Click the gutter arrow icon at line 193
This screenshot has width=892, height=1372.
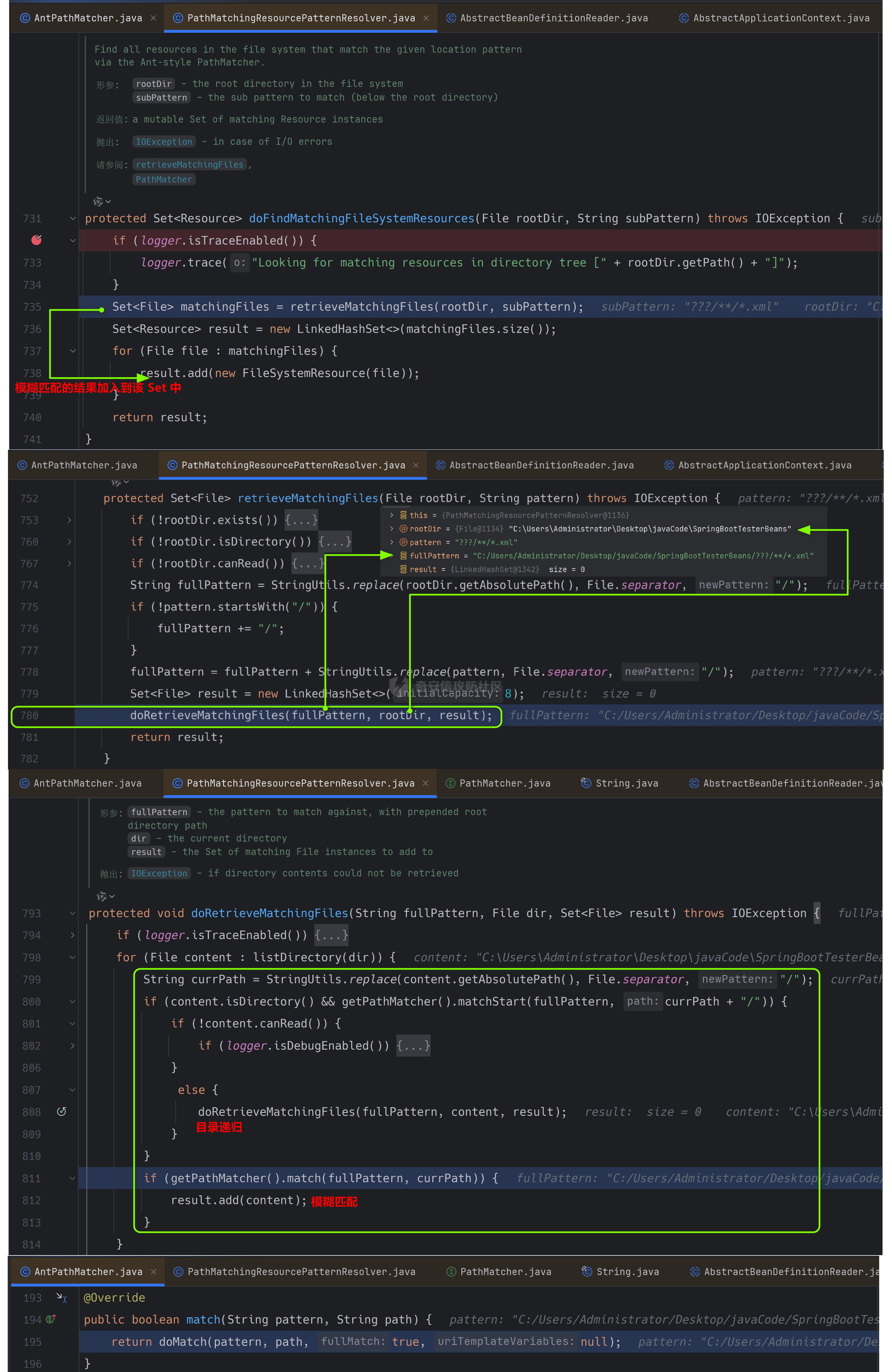[x=61, y=1297]
